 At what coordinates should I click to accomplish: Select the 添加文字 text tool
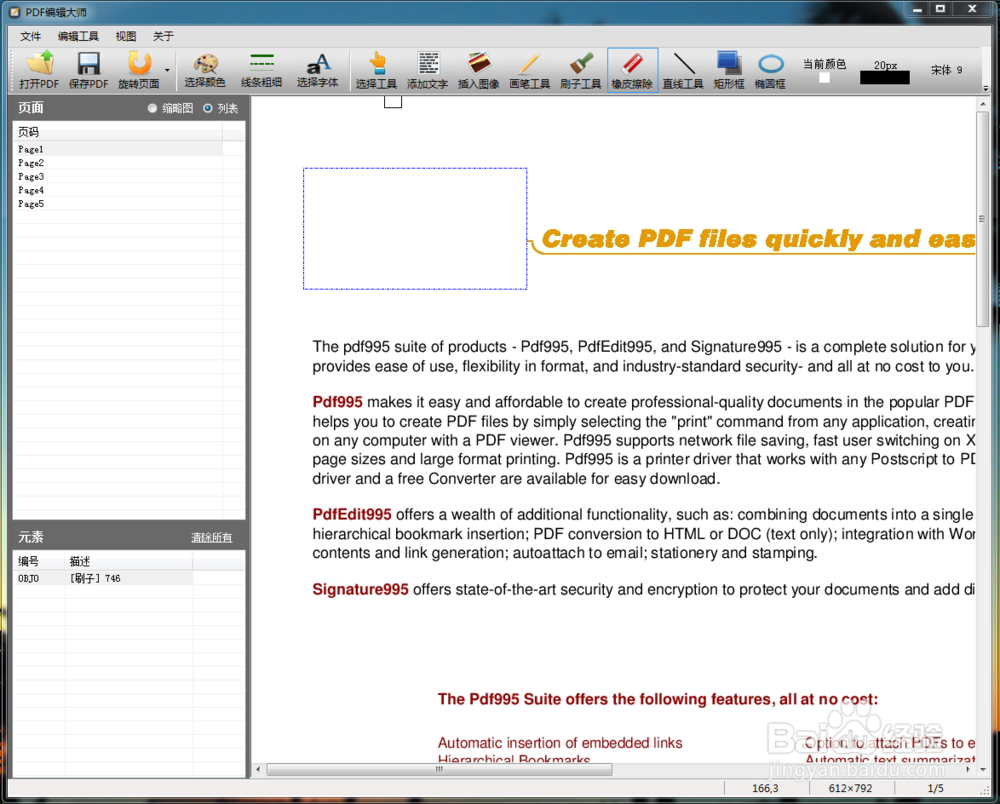(x=427, y=70)
